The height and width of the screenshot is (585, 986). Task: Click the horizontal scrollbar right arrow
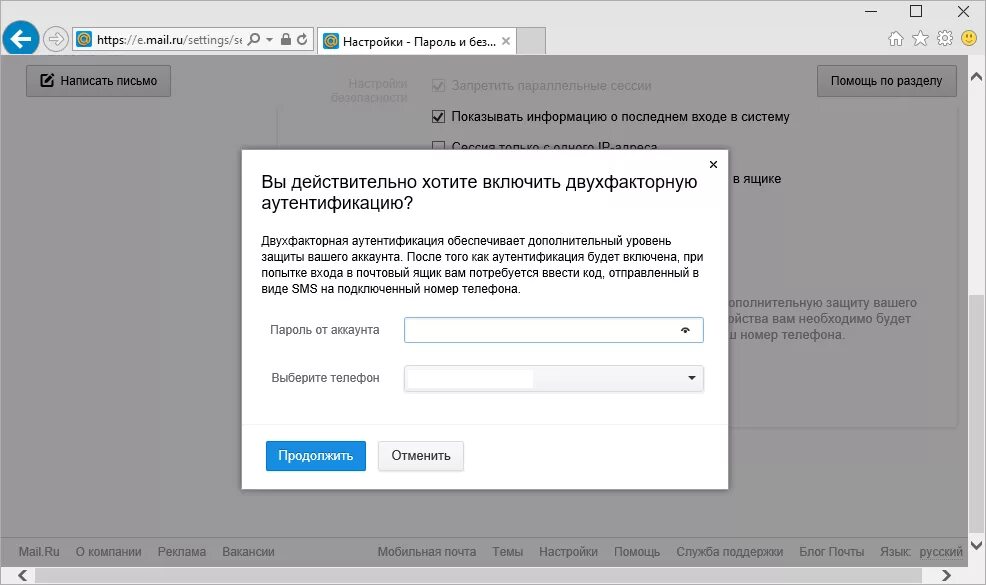(946, 575)
